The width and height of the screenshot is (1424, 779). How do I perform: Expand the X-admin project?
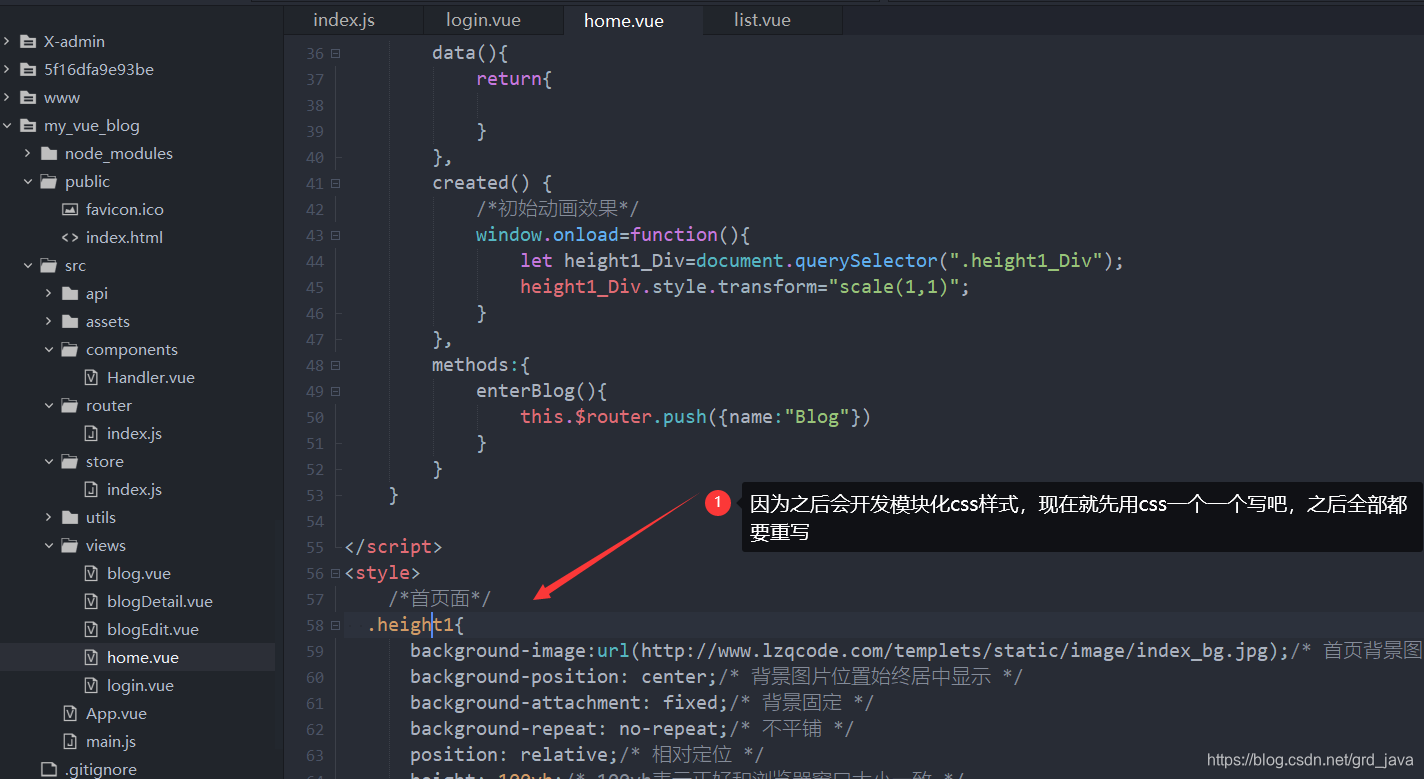(7, 42)
